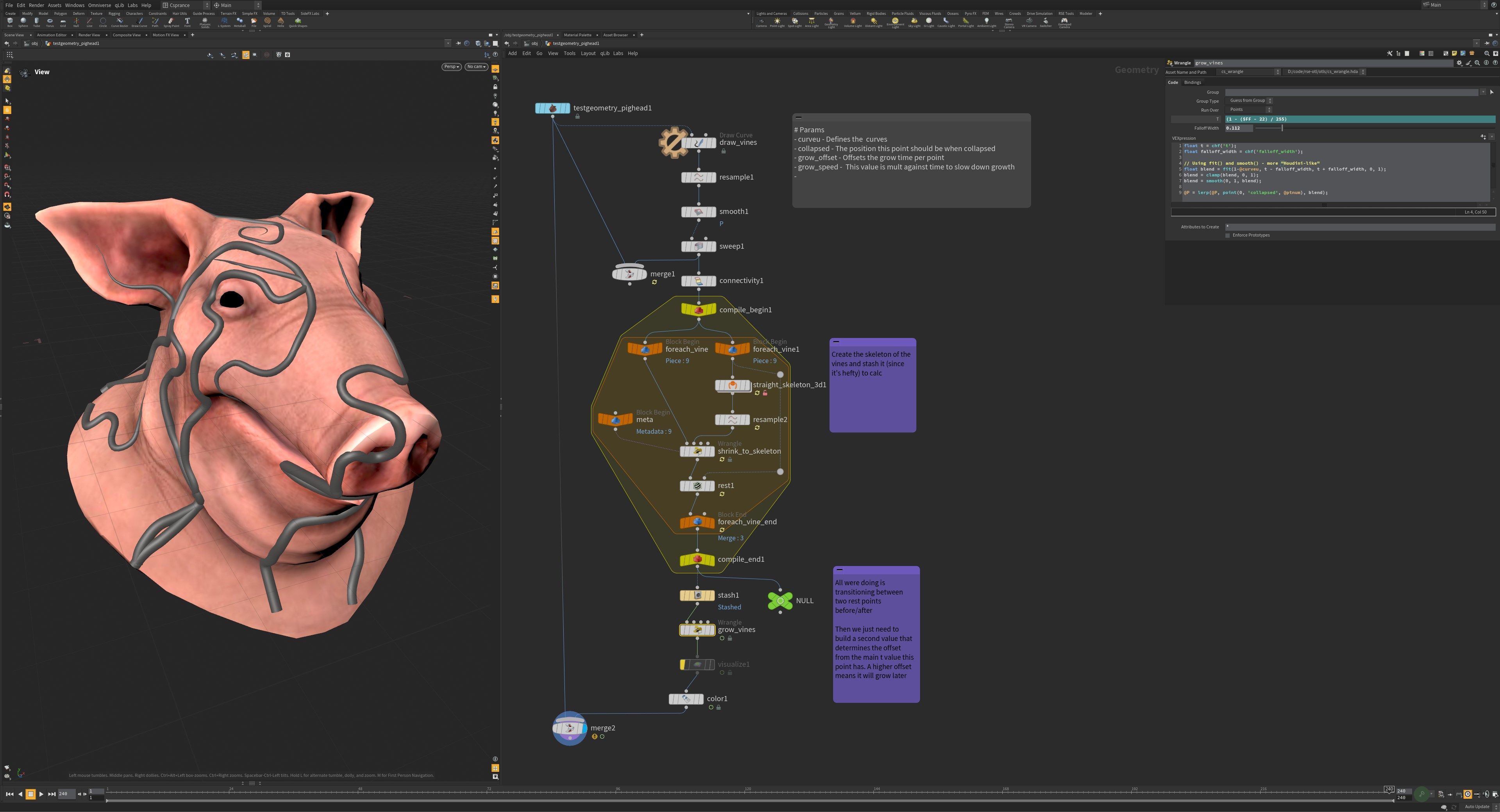
Task: Select the Draw Curve shelf tool
Action: (139, 21)
